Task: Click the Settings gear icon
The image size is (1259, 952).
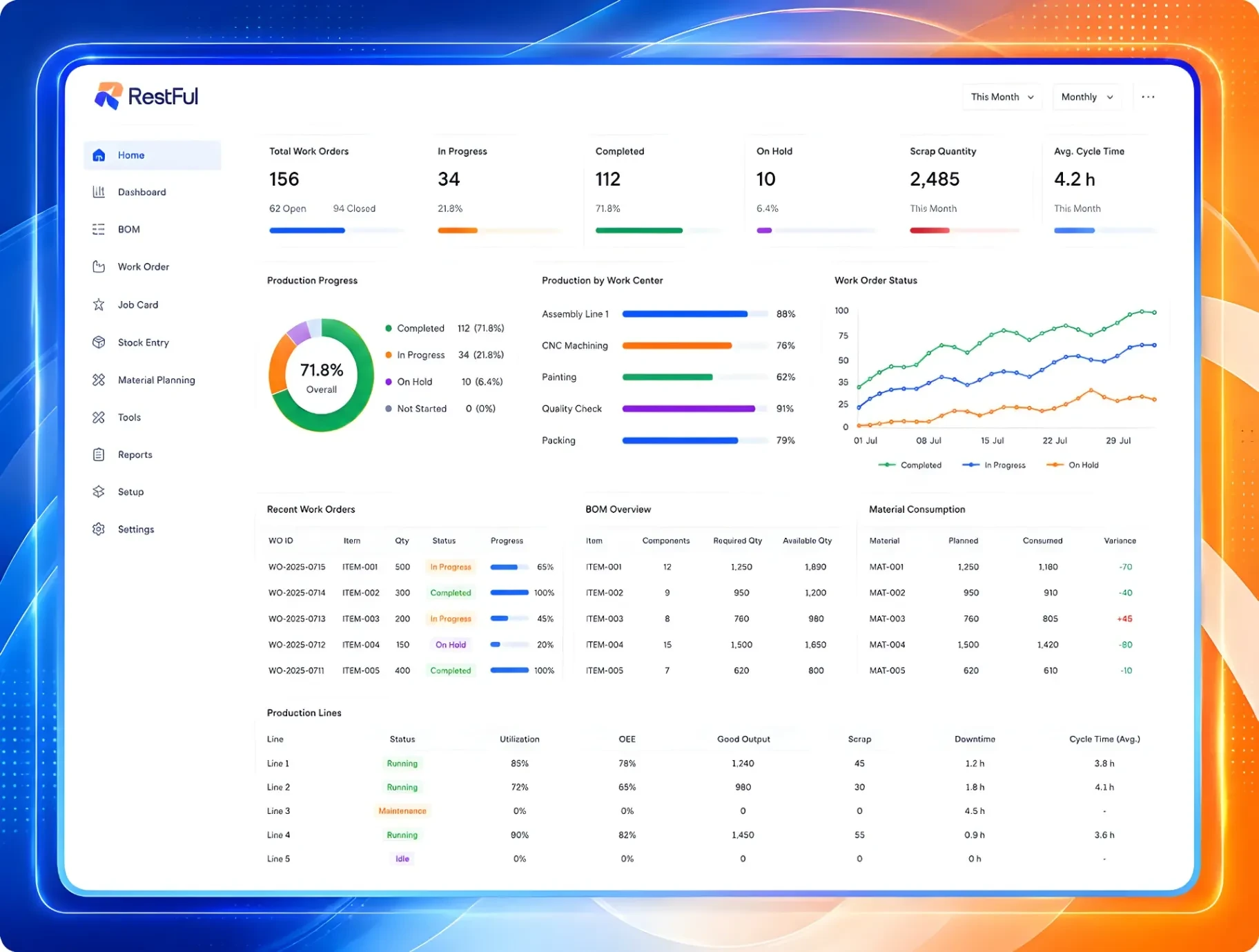Action: pos(99,529)
